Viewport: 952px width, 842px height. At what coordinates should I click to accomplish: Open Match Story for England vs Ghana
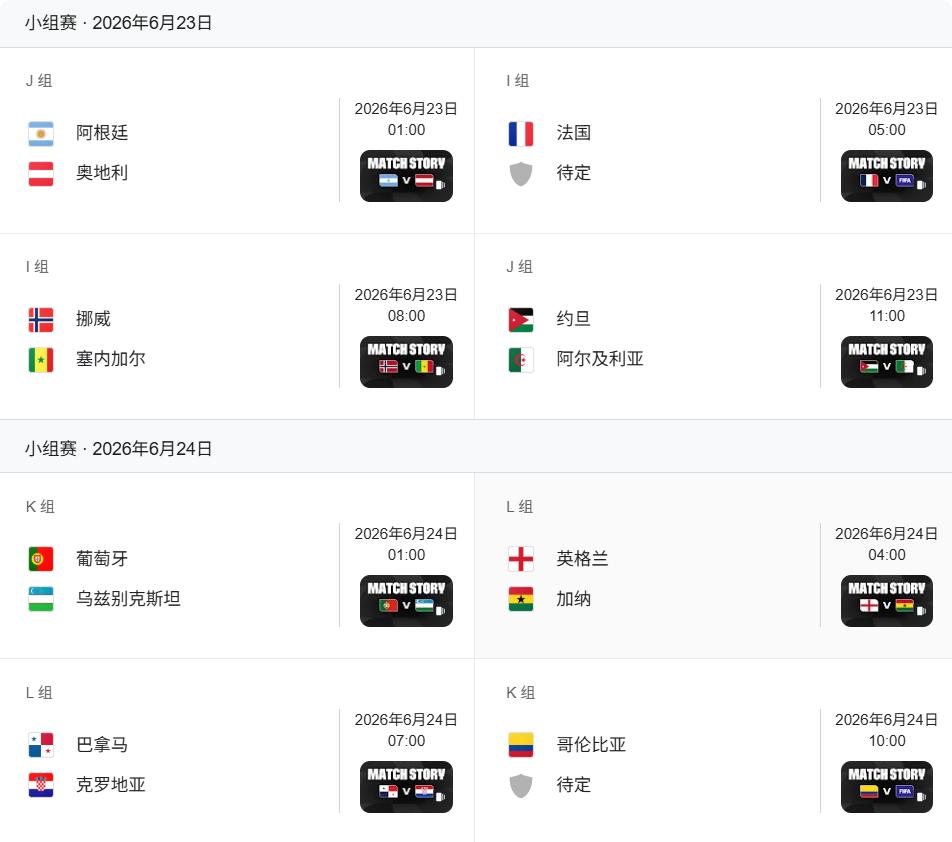click(886, 601)
